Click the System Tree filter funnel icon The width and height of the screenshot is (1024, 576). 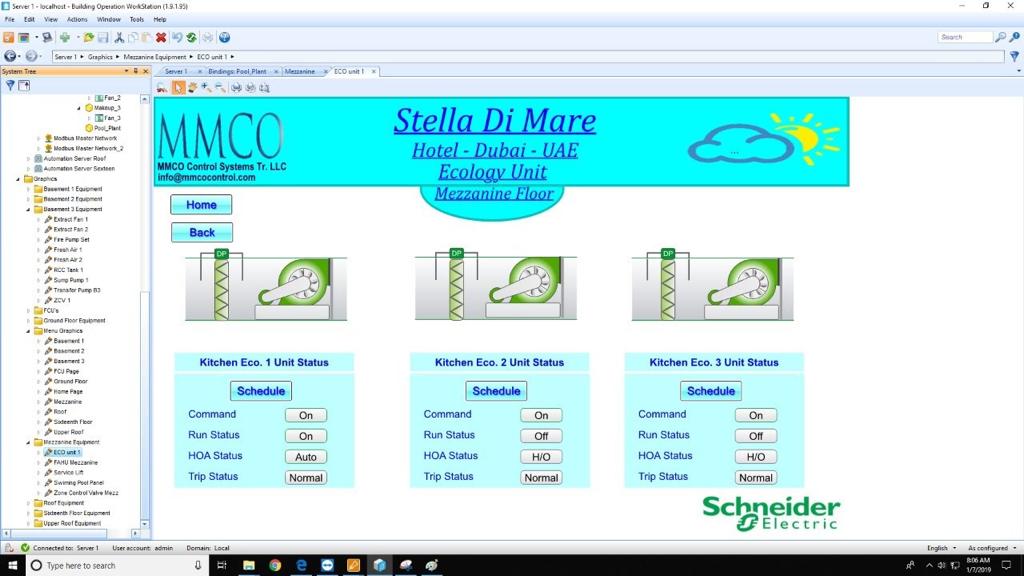(10, 86)
